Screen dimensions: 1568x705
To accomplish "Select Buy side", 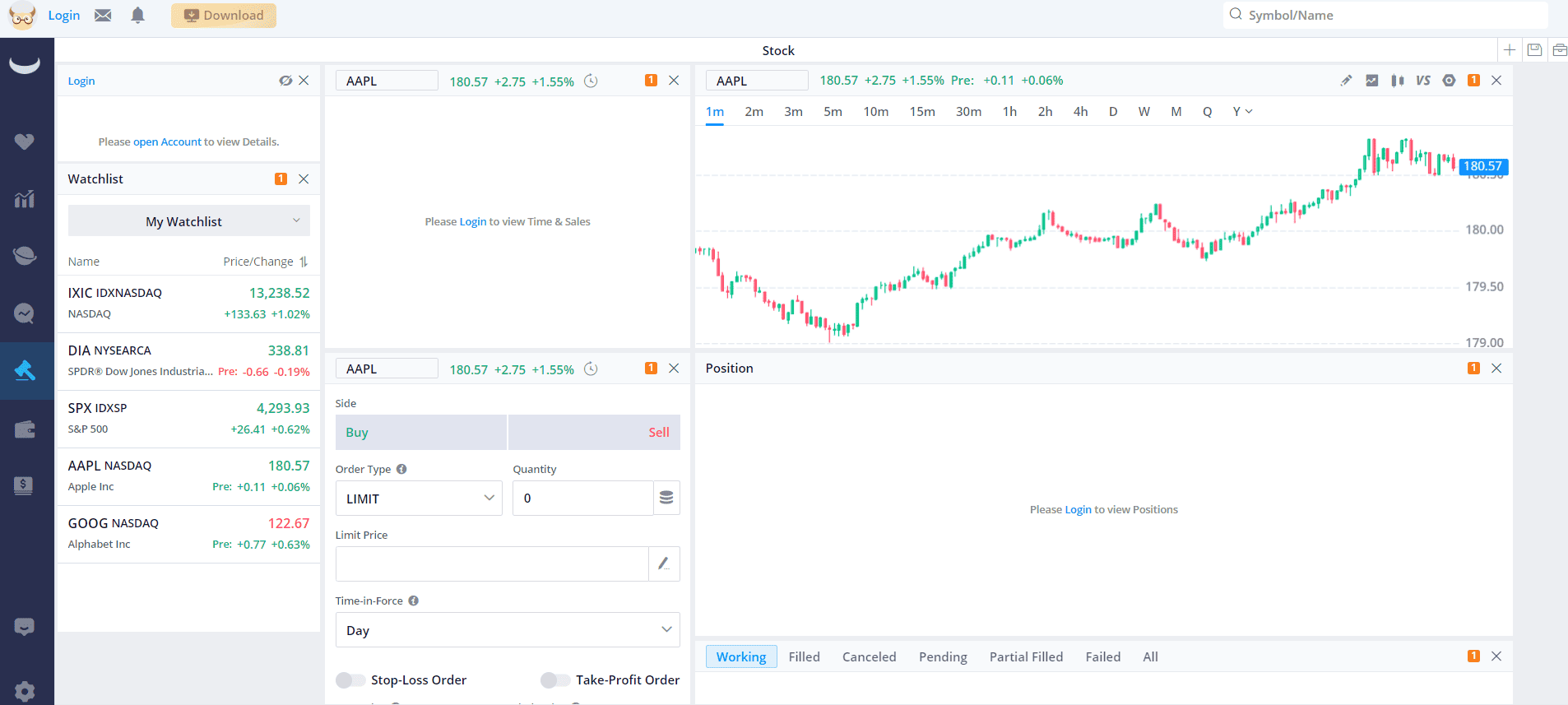I will point(421,433).
